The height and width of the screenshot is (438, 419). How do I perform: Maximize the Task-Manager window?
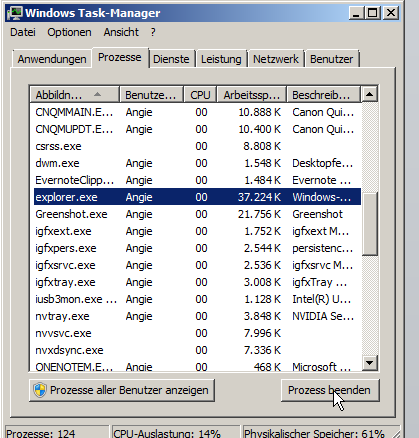(372, 13)
